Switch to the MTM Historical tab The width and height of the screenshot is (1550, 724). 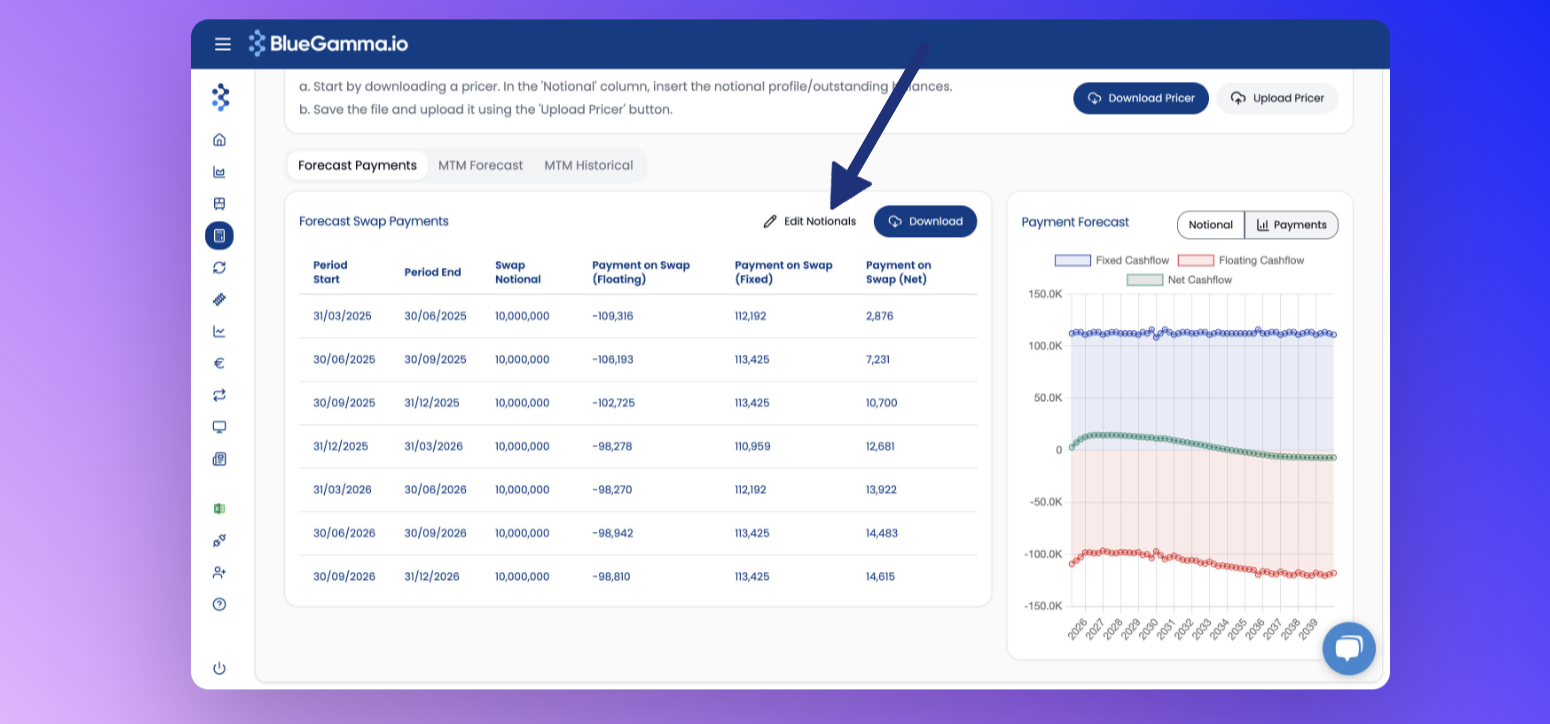point(589,165)
